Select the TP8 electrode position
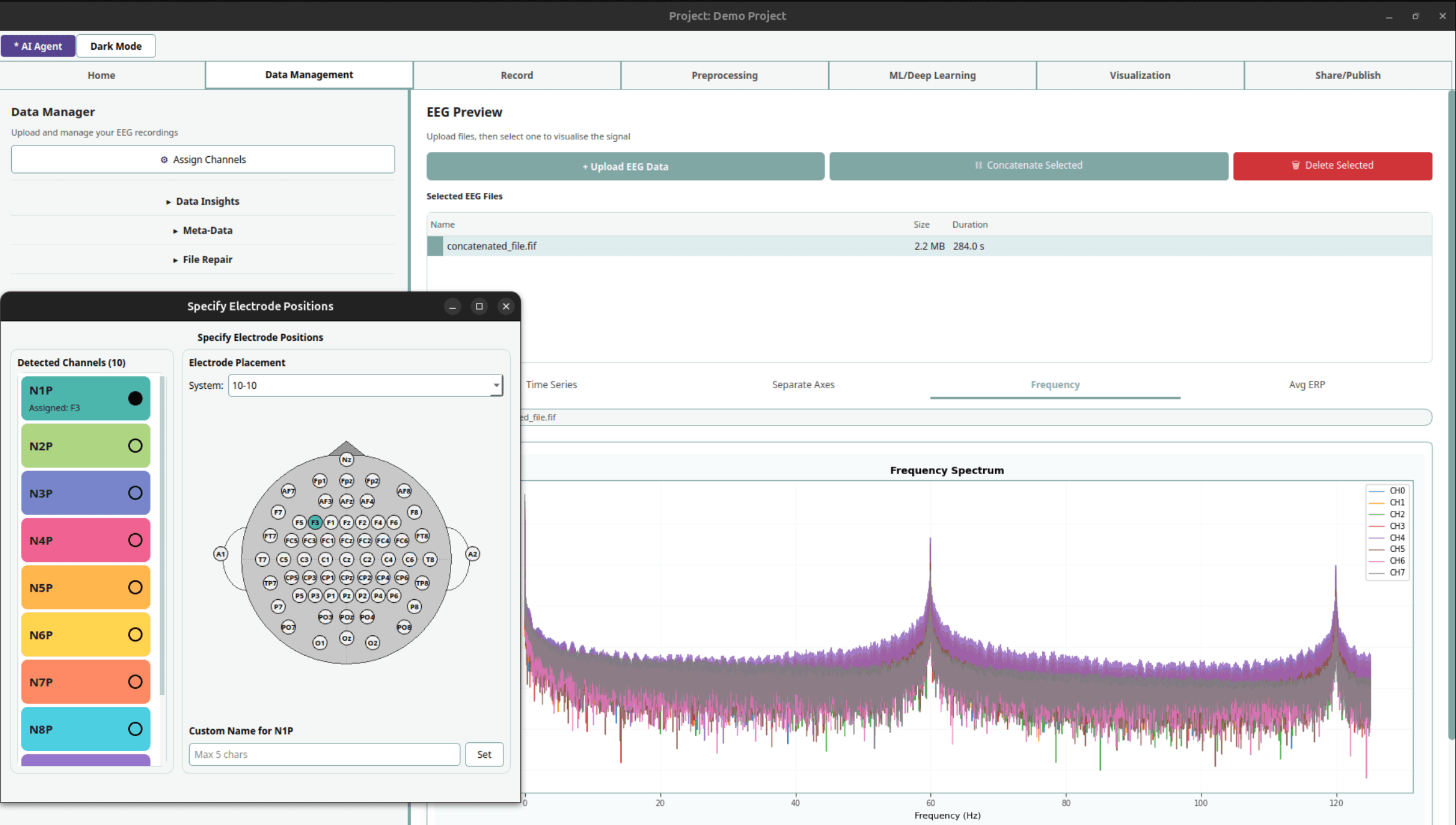The height and width of the screenshot is (825, 1456). point(422,583)
